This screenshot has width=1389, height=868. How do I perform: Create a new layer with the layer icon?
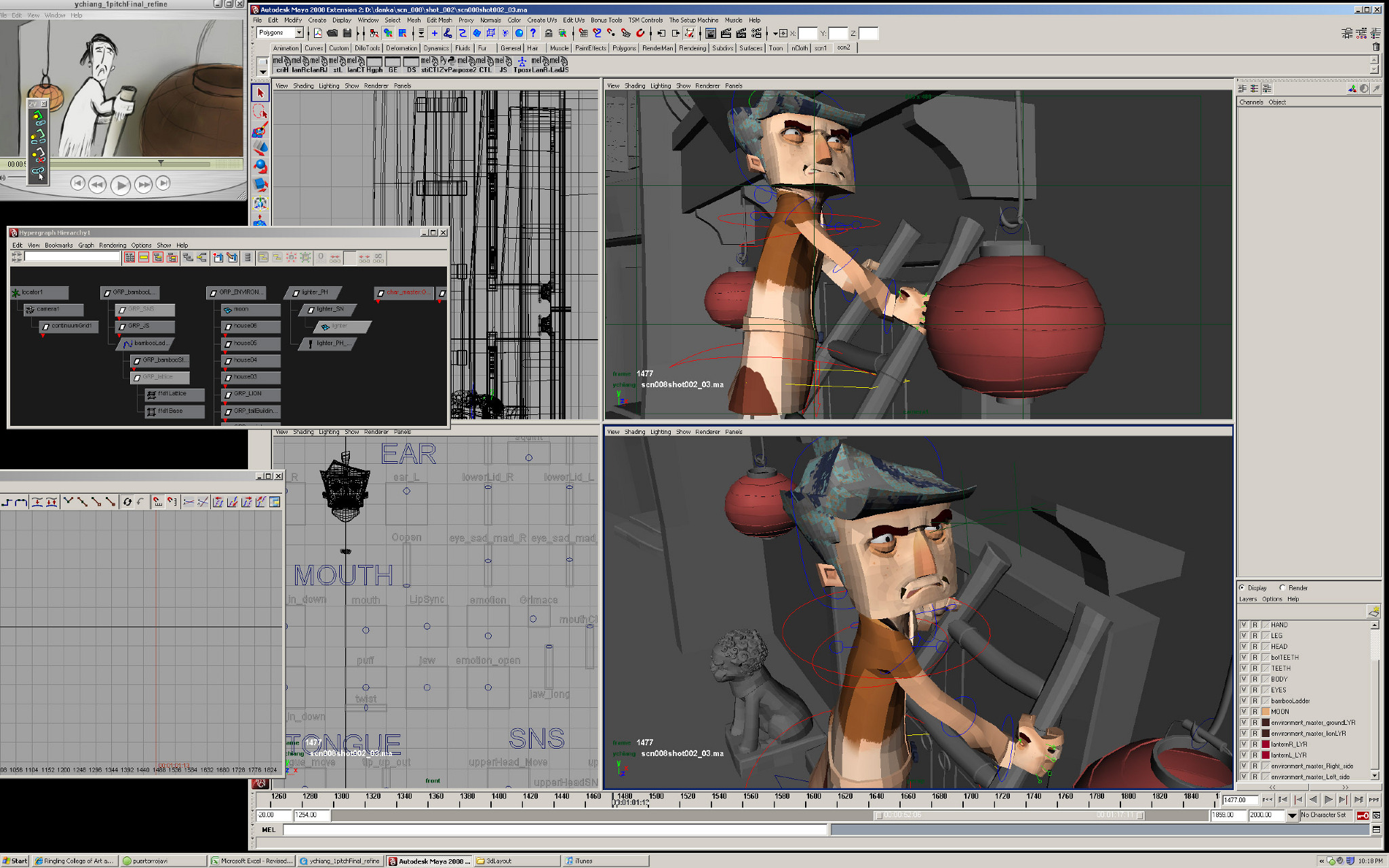pos(1373,612)
